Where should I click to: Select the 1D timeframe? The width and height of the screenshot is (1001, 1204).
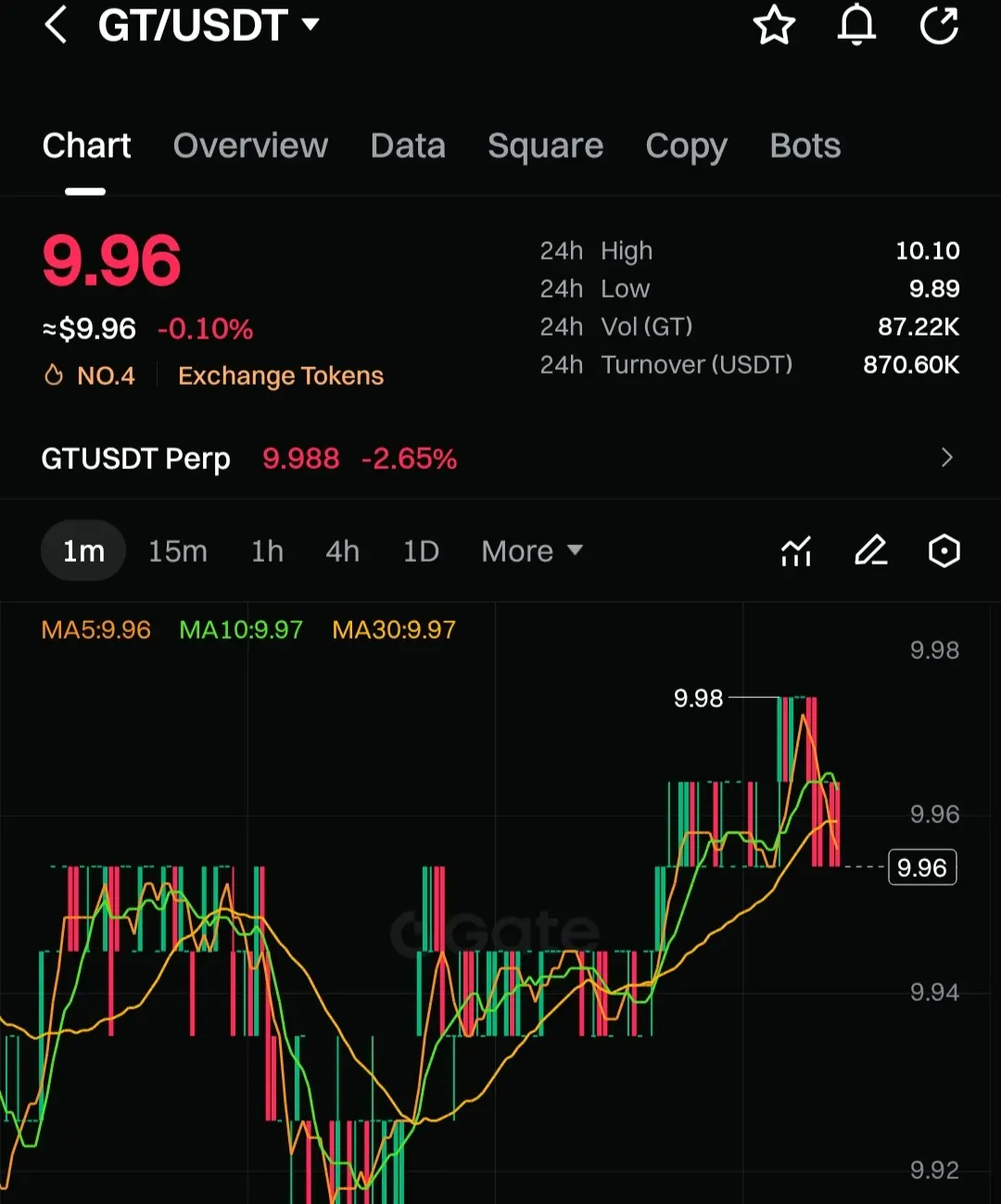click(x=421, y=551)
